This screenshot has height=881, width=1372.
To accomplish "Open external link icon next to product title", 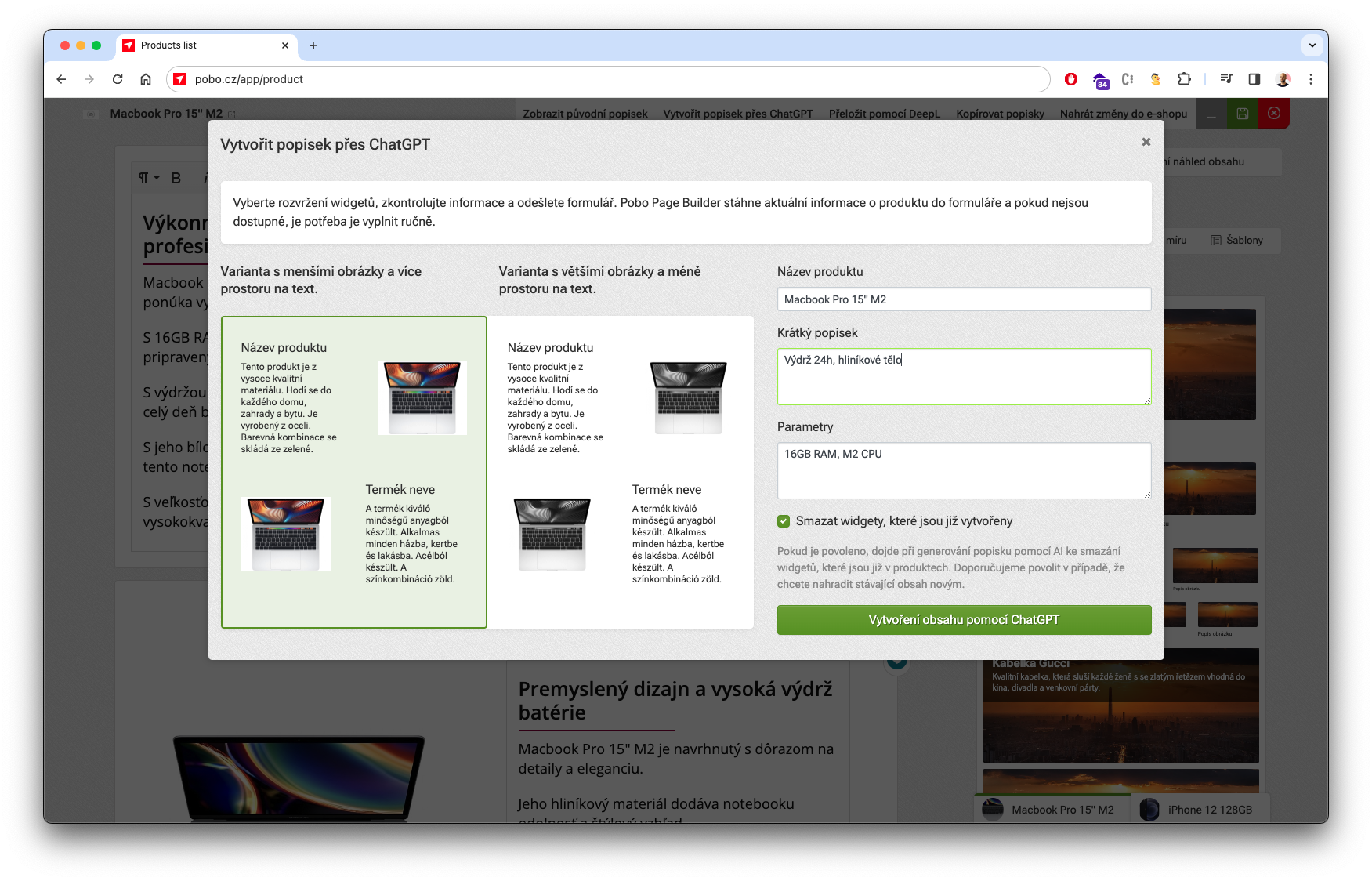I will (x=232, y=114).
